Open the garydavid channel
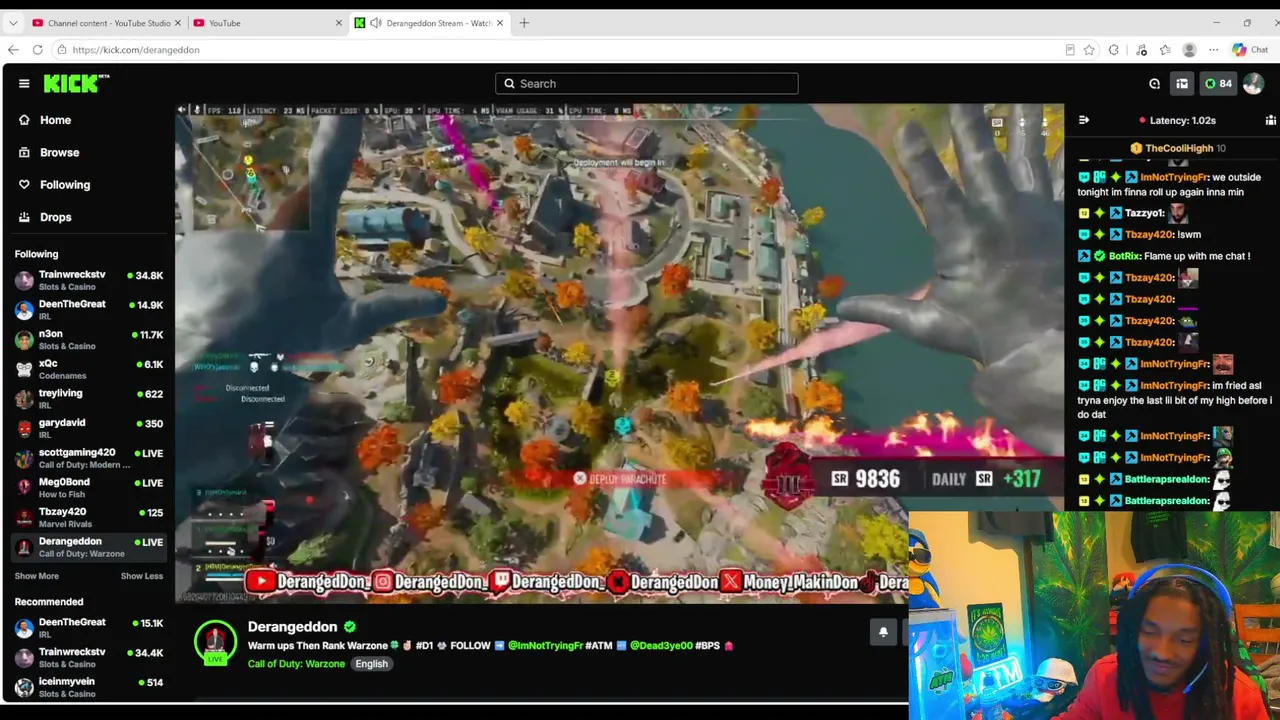Screen dimensions: 1280x720 click(88, 428)
